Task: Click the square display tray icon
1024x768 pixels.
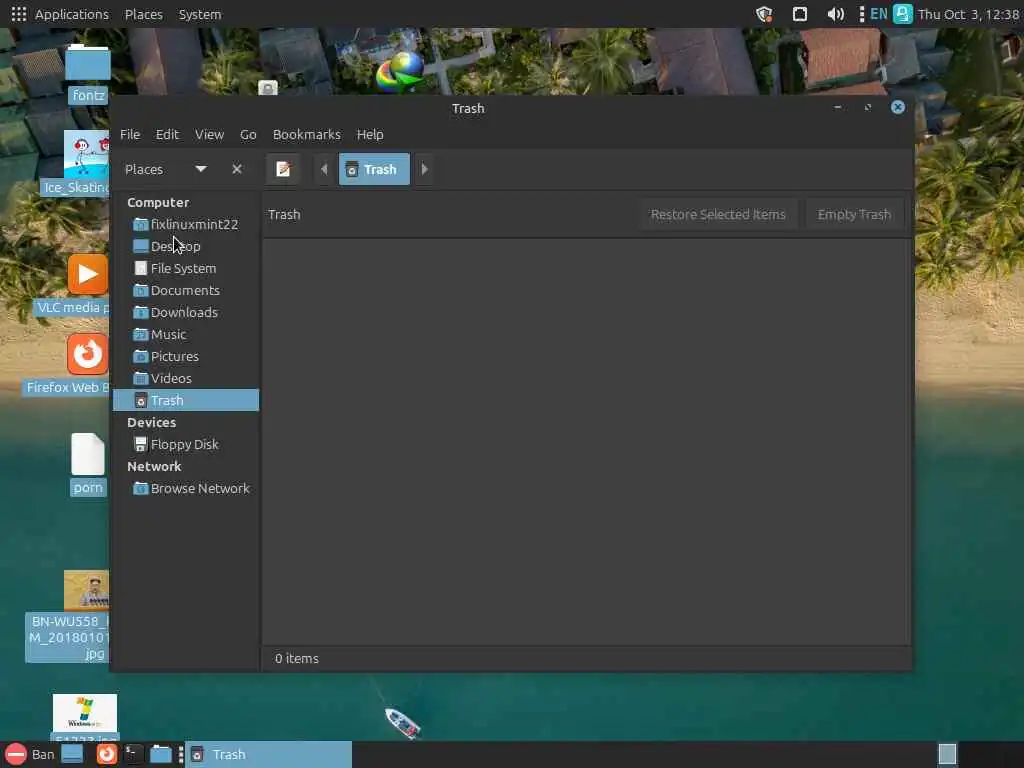Action: point(799,14)
